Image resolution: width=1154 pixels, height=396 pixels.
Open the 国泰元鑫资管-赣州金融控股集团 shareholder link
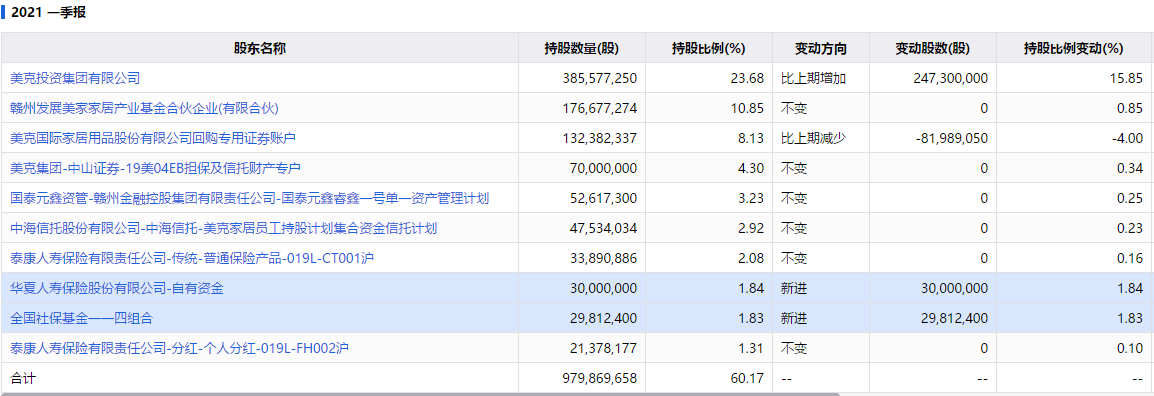tap(249, 198)
